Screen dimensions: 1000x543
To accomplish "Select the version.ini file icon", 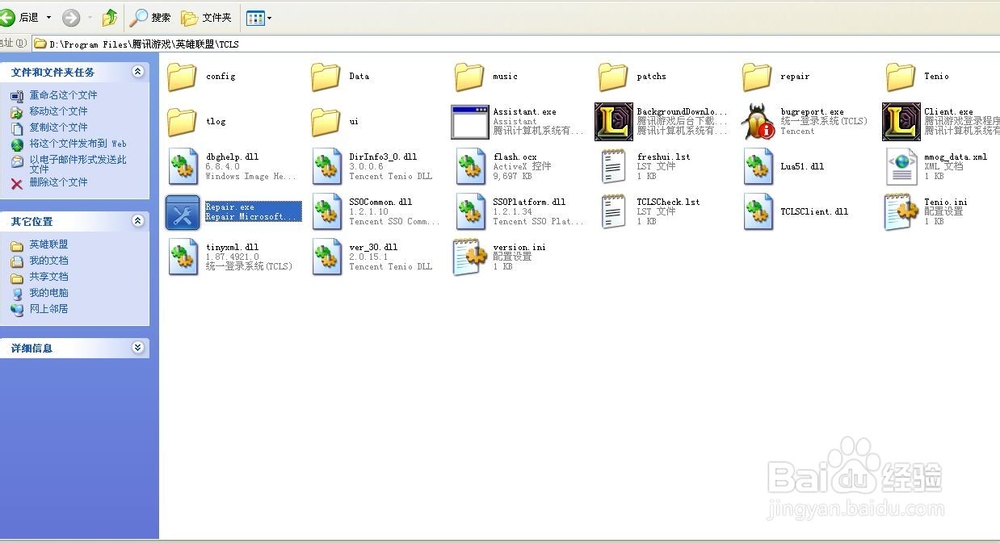I will [x=470, y=257].
